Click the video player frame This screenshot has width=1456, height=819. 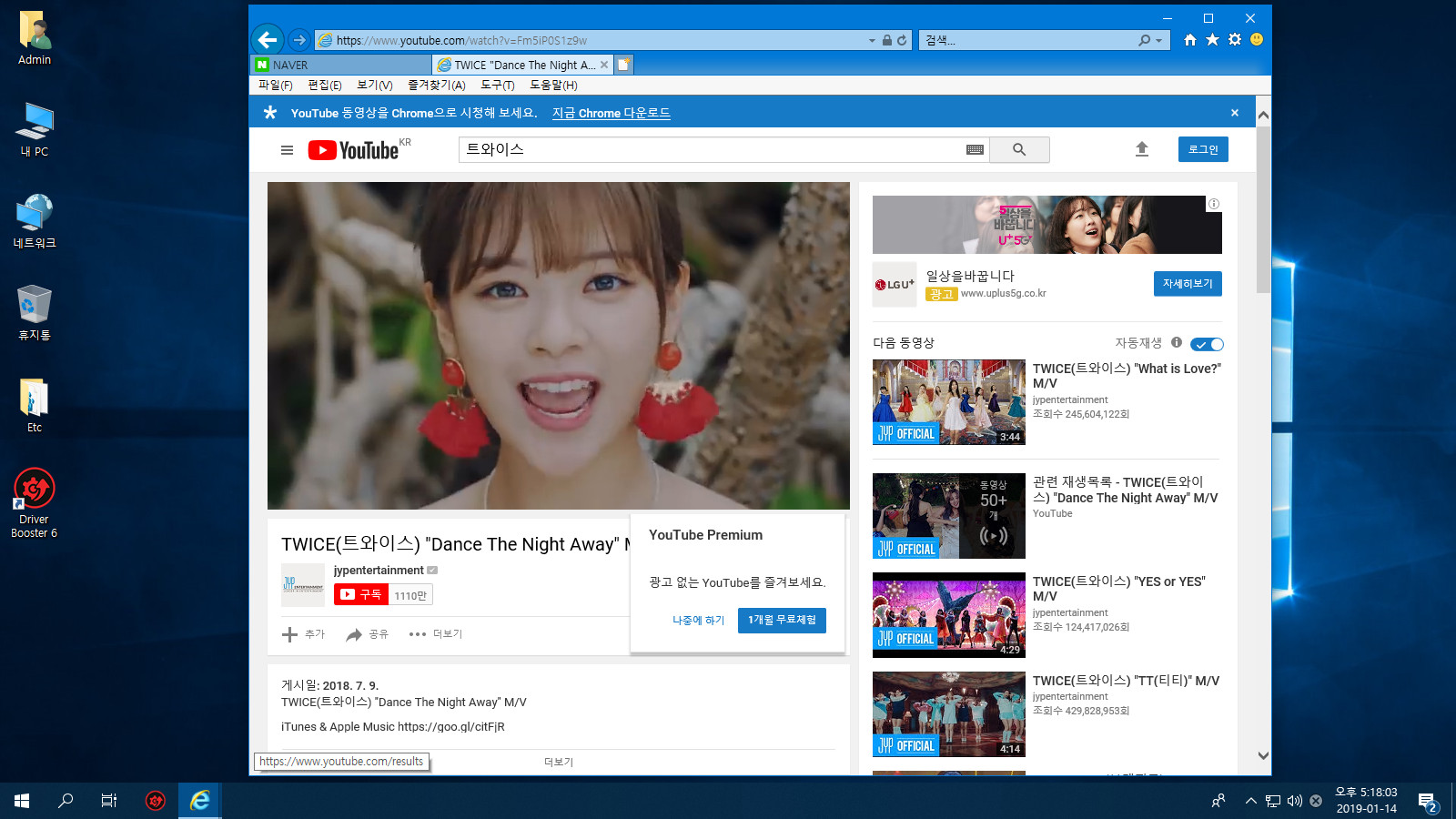pos(558,346)
